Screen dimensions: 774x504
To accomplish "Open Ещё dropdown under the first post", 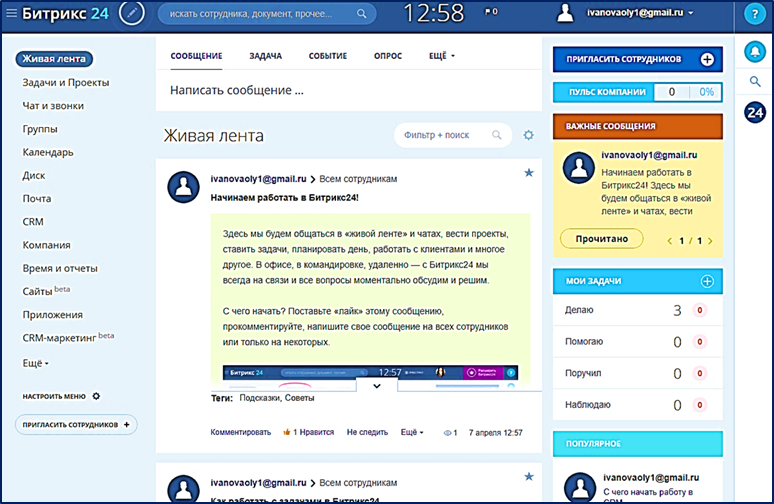I will point(412,432).
